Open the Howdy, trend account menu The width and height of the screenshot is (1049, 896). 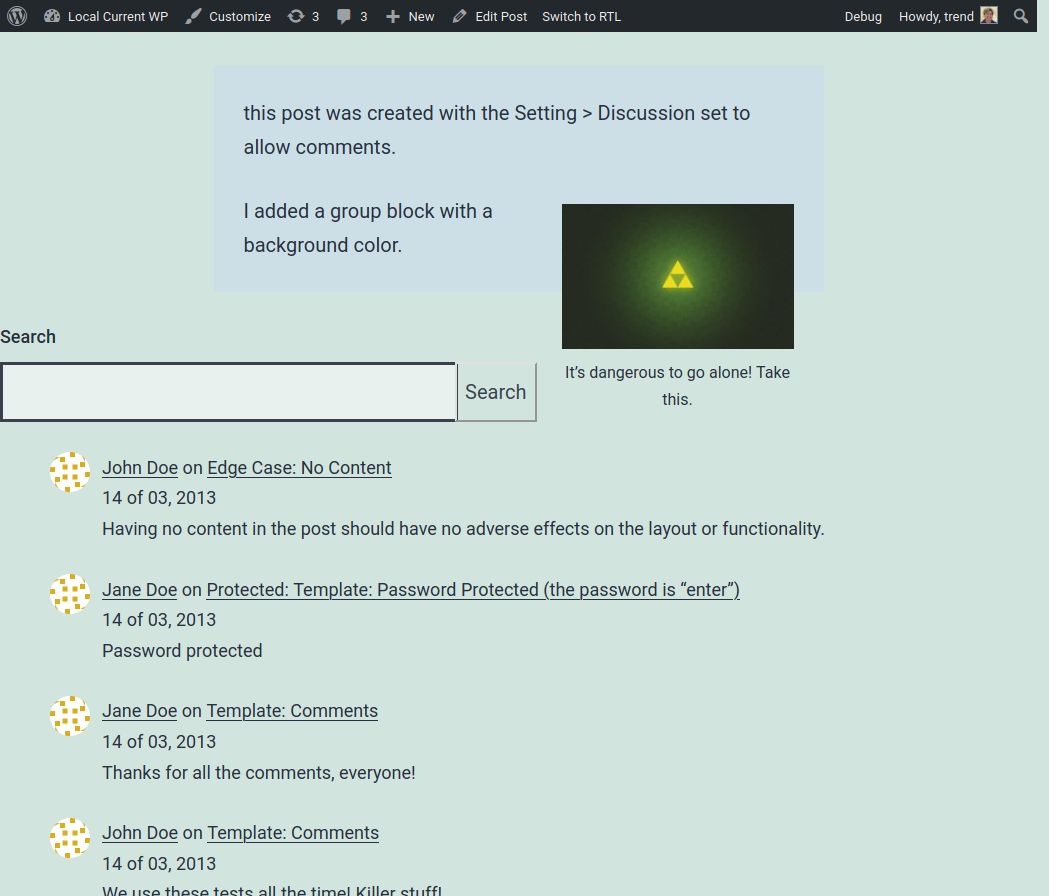click(x=940, y=16)
